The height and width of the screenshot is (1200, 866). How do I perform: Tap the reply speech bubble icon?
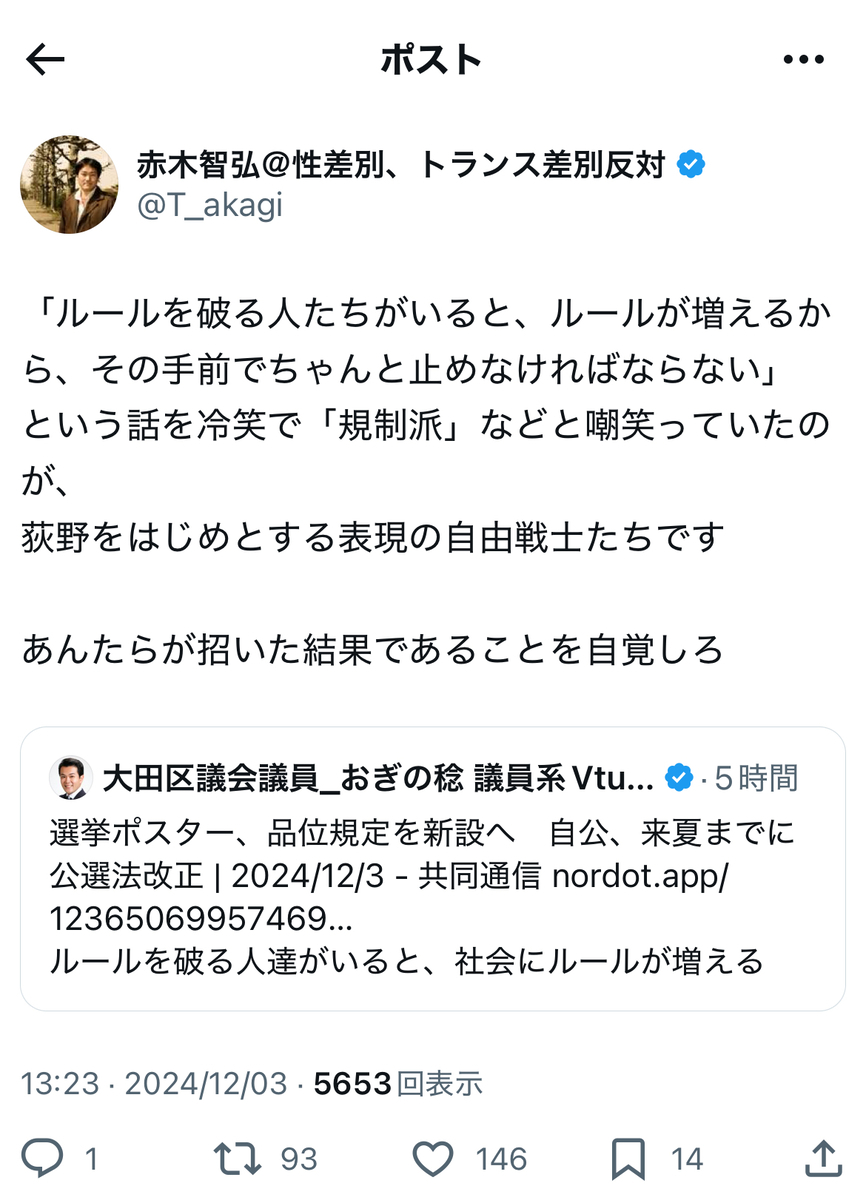pos(43,1158)
